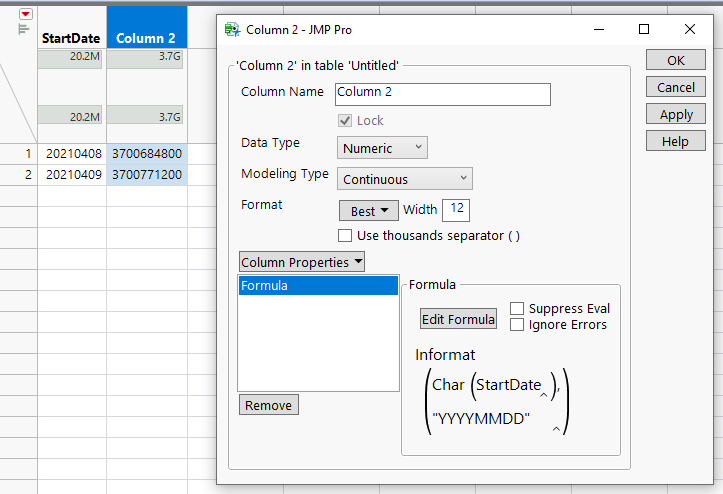The image size is (723, 494).
Task: Open the Modeling Type Continuous dropdown
Action: point(405,179)
